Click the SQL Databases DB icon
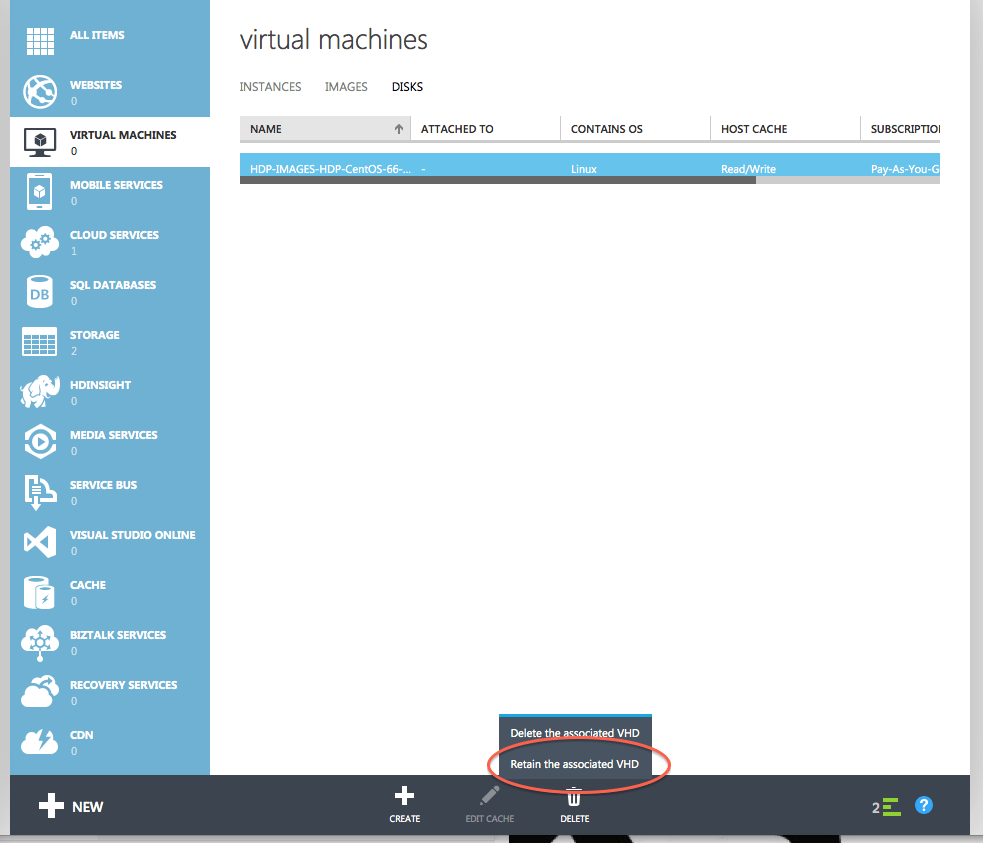Screen dimensions: 983x843 40,292
